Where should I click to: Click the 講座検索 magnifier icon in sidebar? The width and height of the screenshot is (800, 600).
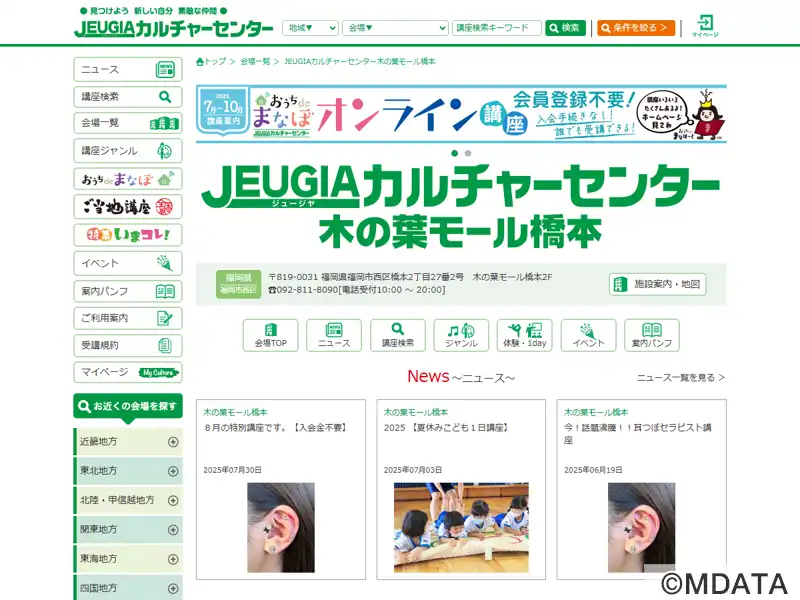point(165,96)
